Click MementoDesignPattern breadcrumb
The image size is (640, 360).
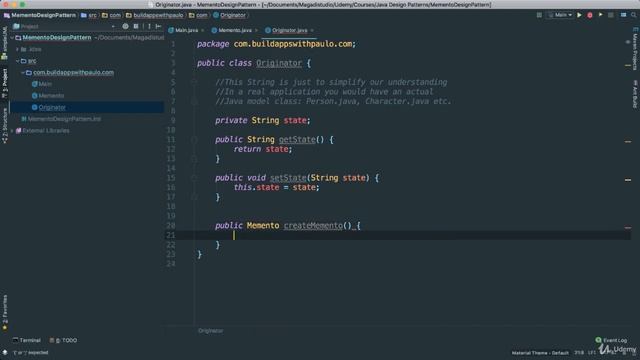click(43, 15)
